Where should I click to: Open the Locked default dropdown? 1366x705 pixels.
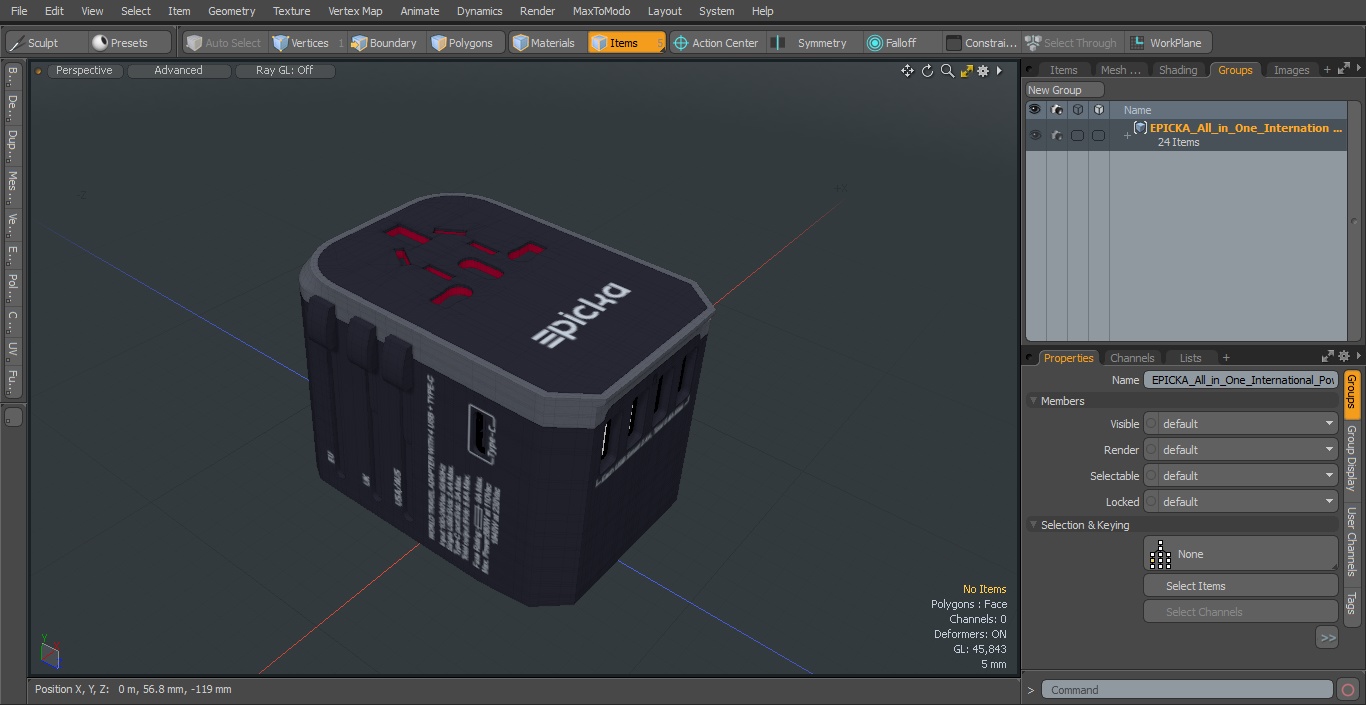1248,502
